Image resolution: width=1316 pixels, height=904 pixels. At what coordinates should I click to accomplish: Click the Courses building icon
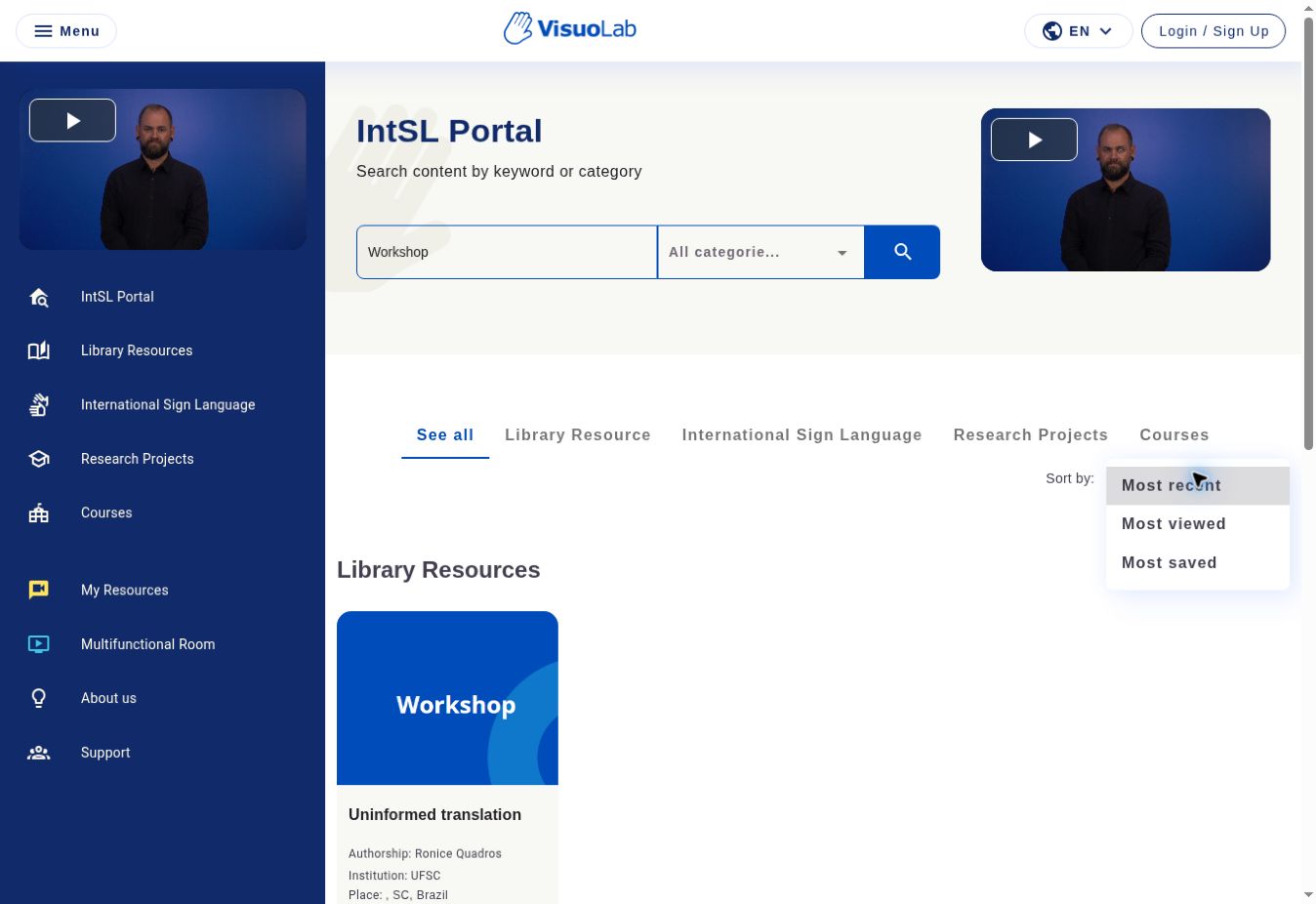(39, 513)
